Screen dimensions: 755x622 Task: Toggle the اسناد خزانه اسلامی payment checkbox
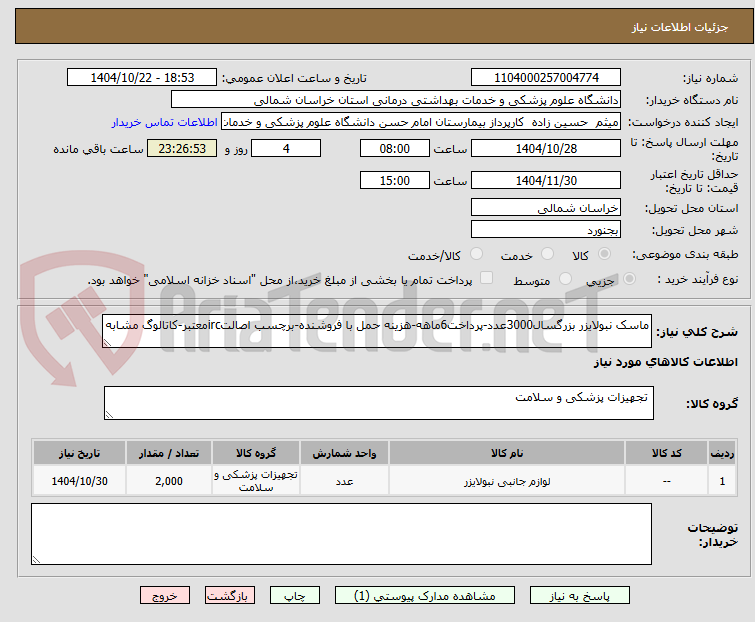tap(487, 278)
